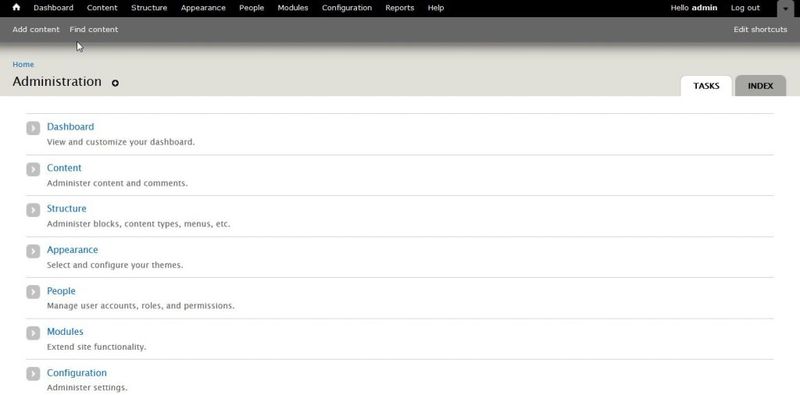Click 'Manage user accounts, roles, and permissions.' text

click(x=141, y=306)
